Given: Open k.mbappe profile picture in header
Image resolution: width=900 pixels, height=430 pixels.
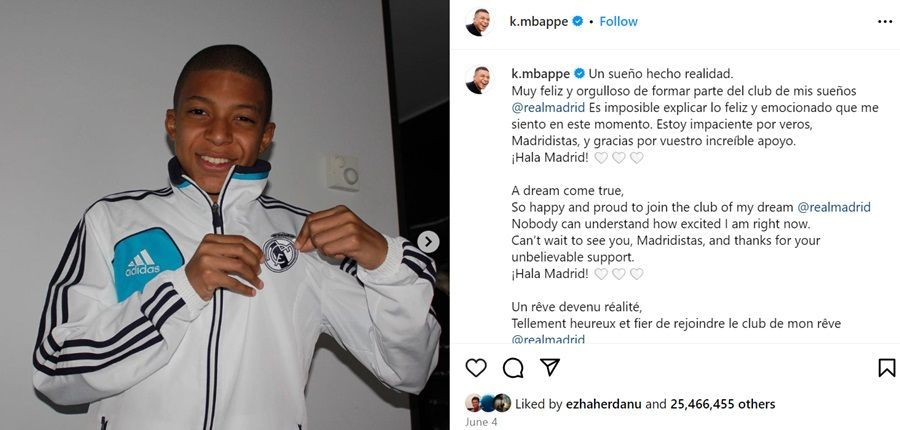Looking at the screenshot, I should pos(478,22).
